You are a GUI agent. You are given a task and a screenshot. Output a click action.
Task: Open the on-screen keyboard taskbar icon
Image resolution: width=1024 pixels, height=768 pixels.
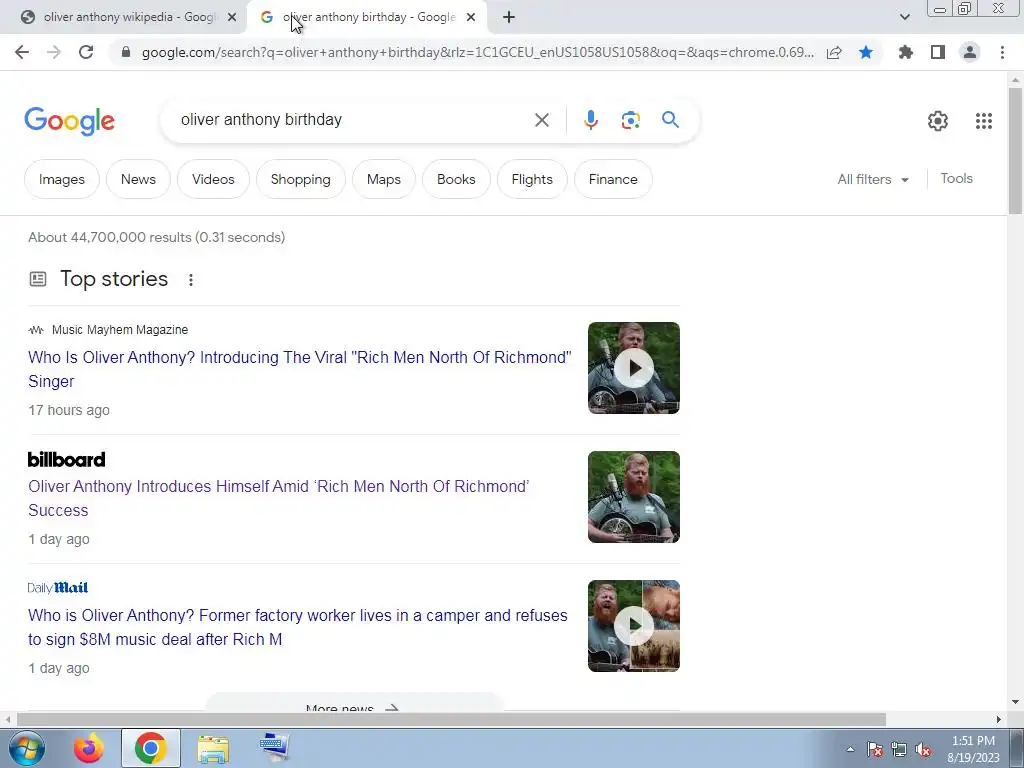(x=275, y=748)
